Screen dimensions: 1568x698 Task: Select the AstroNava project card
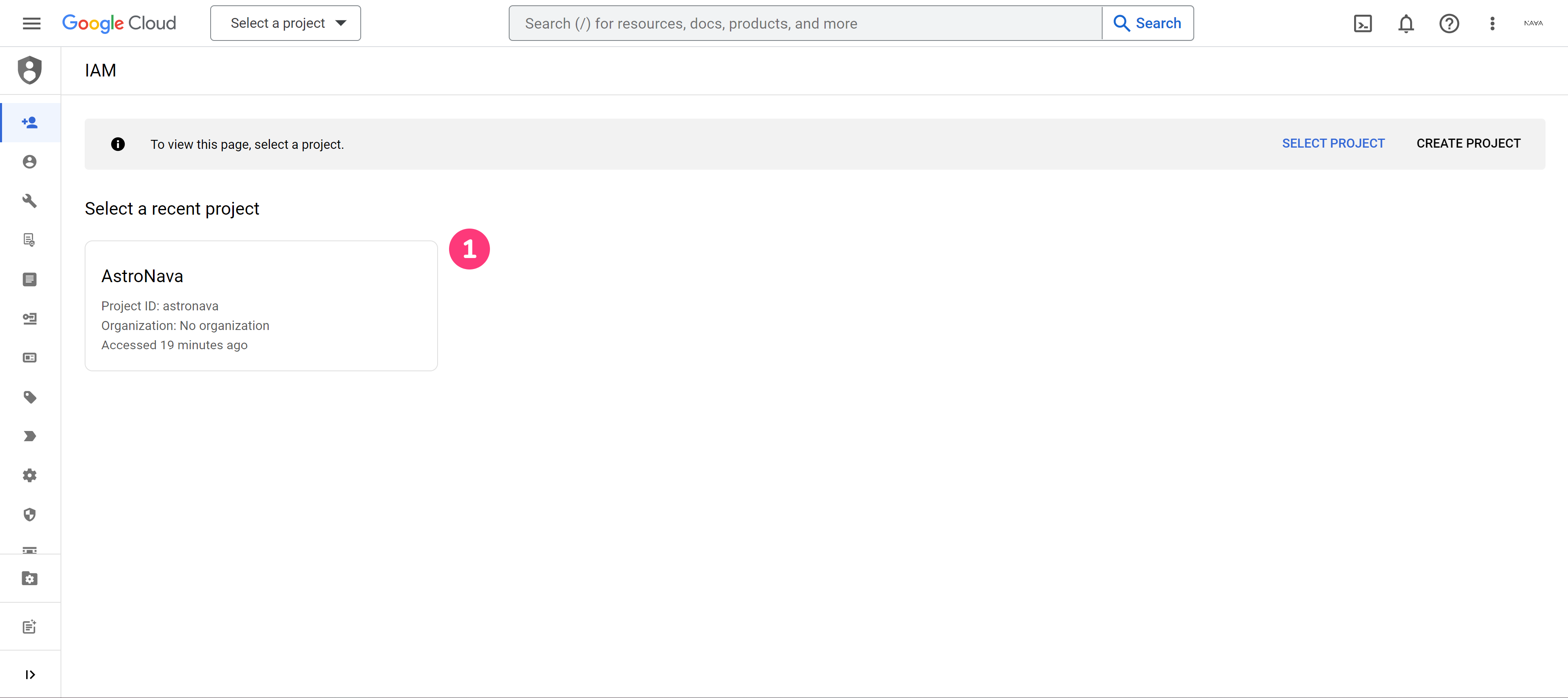coord(261,305)
